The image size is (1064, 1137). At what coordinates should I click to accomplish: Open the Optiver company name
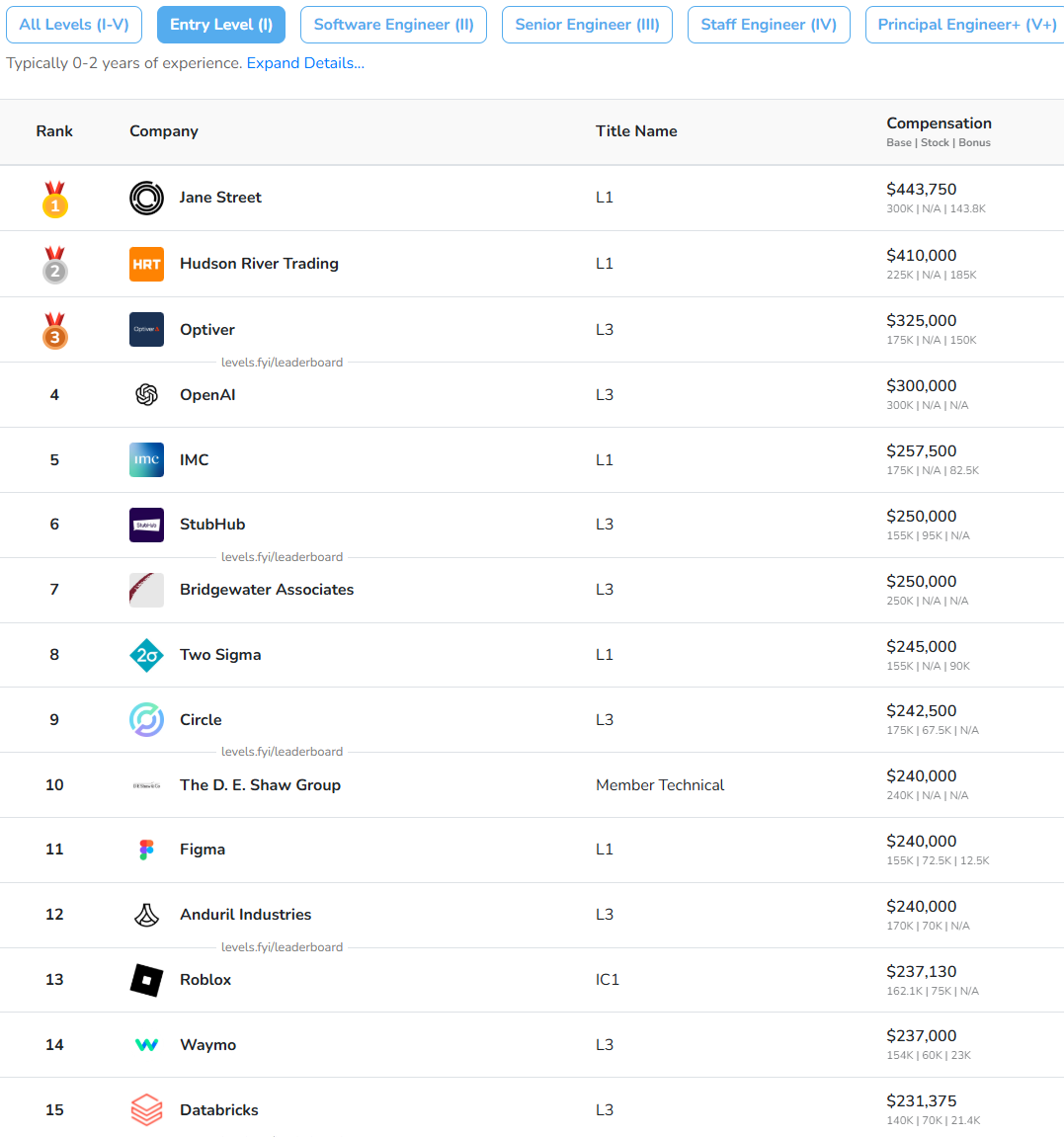tap(207, 329)
